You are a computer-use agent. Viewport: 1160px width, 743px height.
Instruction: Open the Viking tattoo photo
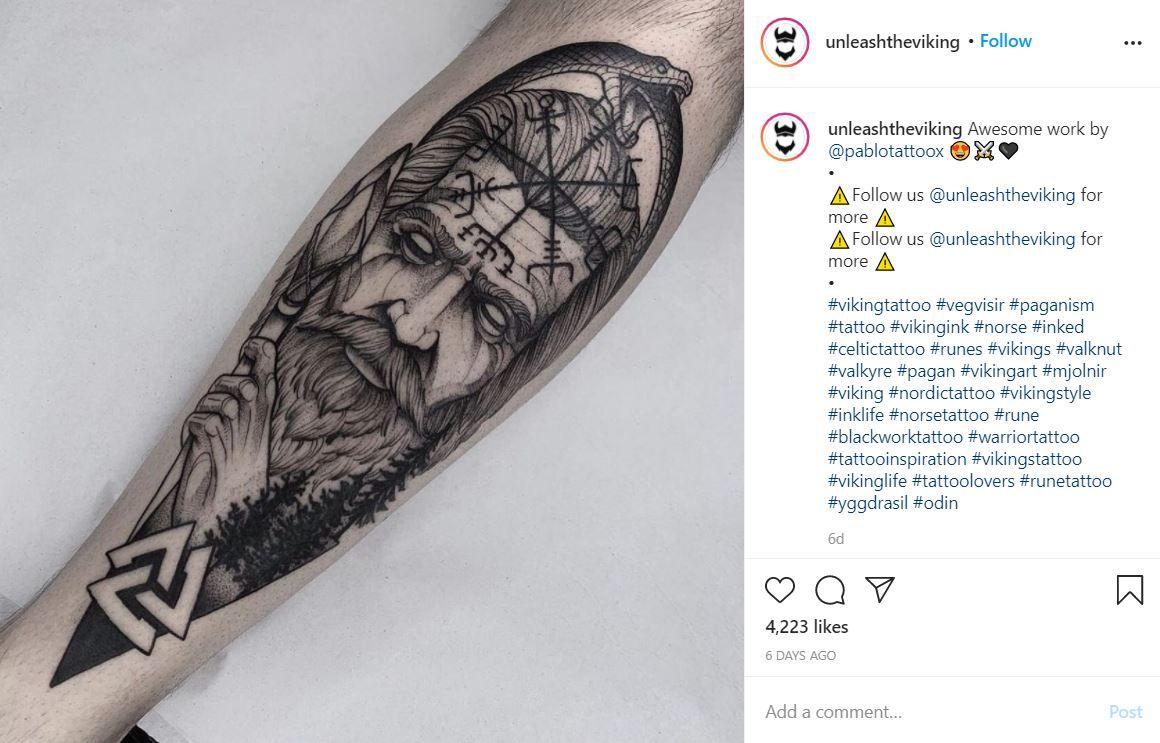tap(371, 372)
